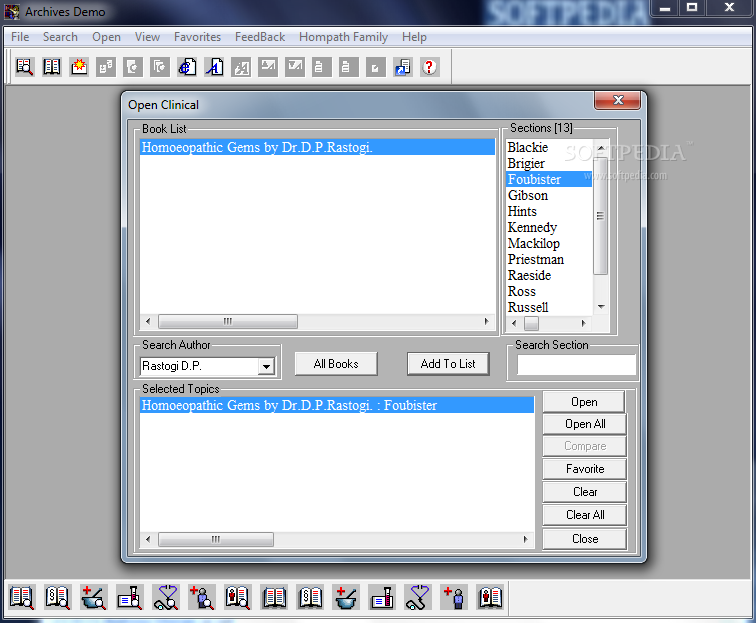Open the File menu
Screen dimensions: 756x623
pos(20,37)
